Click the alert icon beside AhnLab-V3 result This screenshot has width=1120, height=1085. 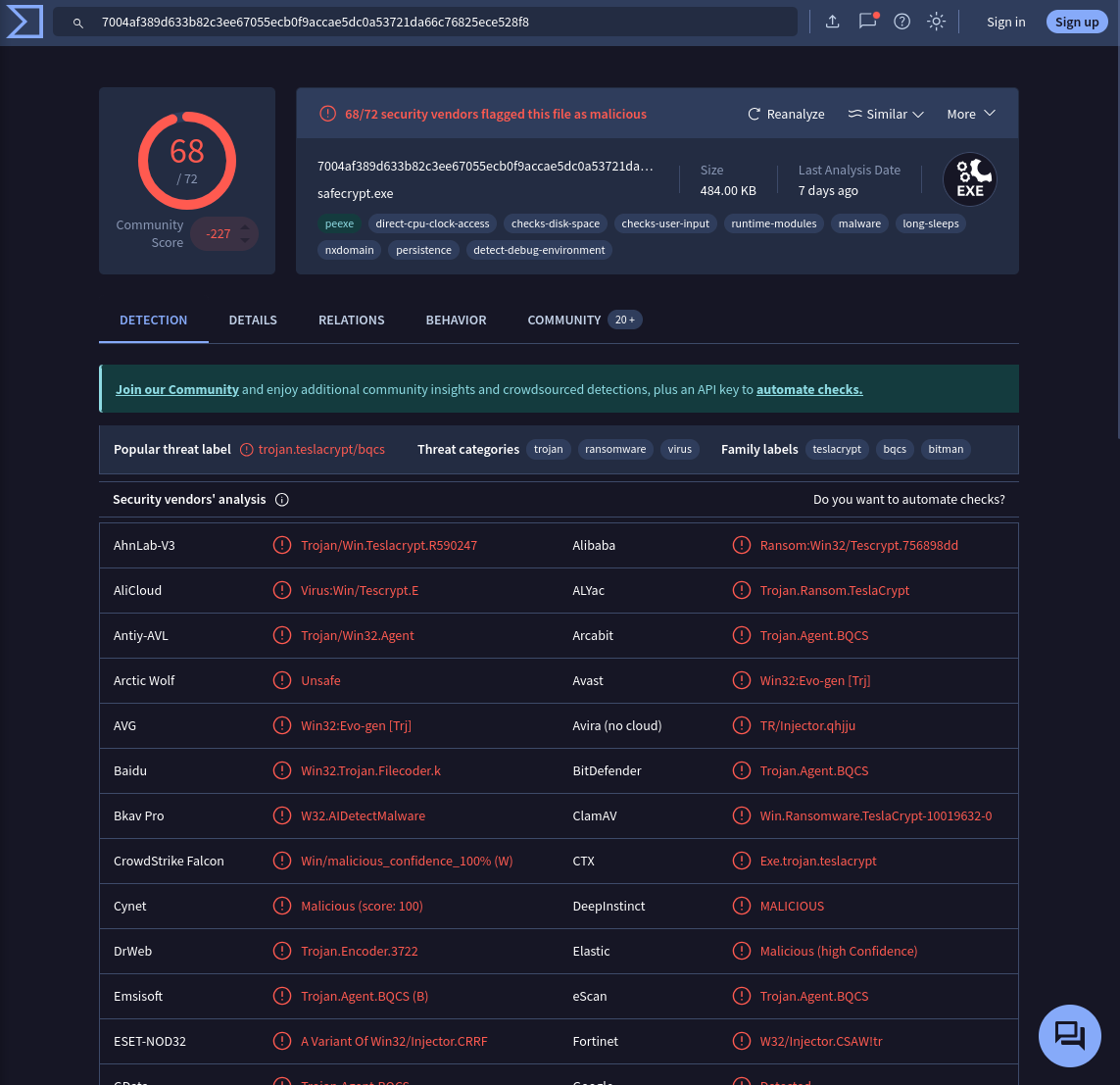tap(282, 545)
